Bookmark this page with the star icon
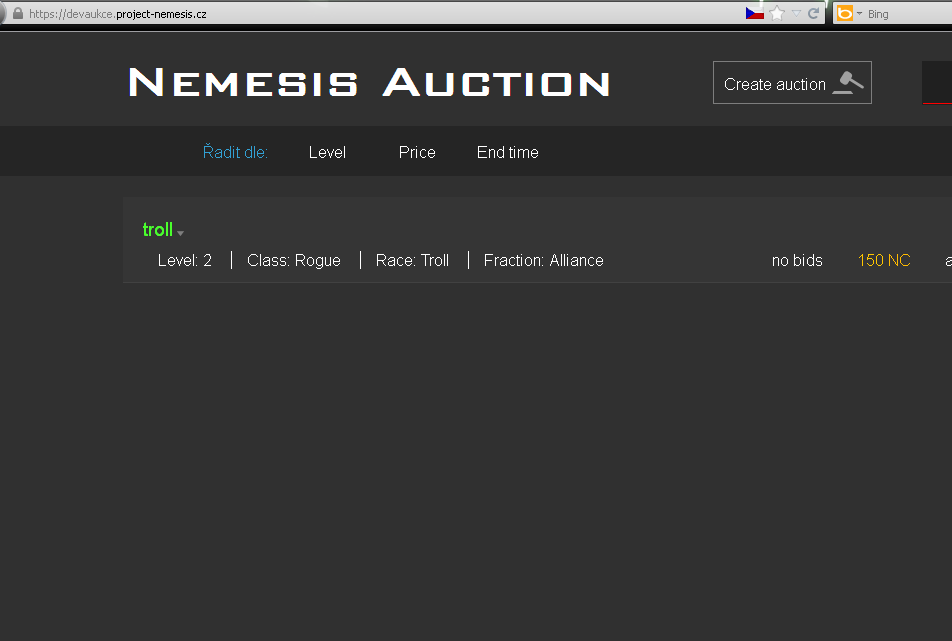 tap(777, 13)
